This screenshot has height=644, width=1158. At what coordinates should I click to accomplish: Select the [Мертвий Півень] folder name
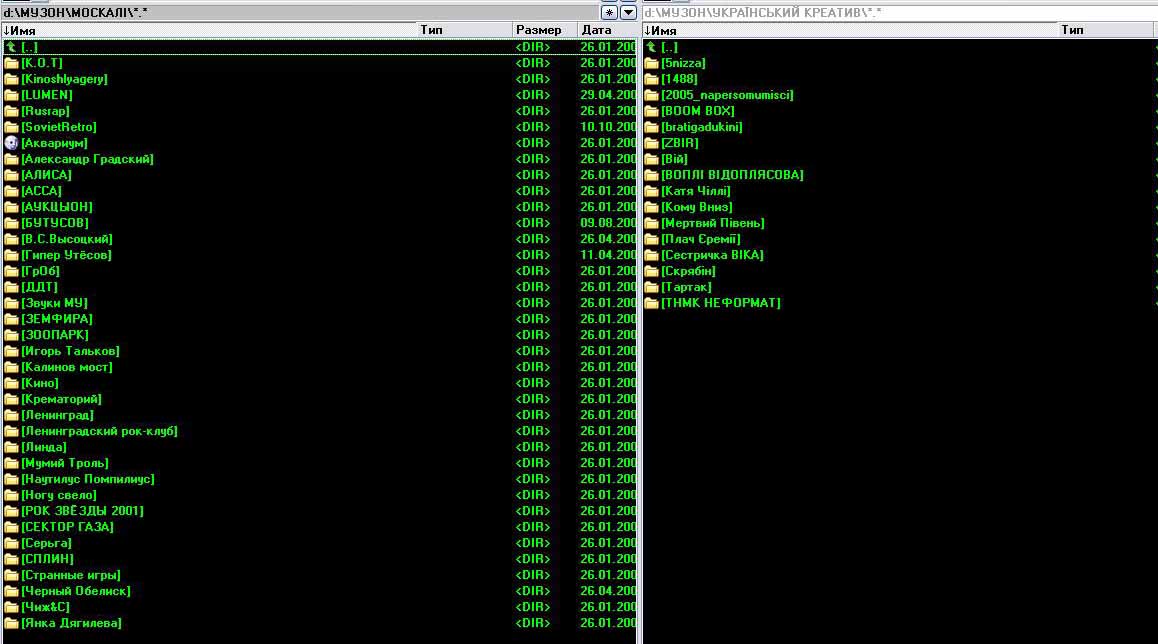pyautogui.click(x=713, y=223)
